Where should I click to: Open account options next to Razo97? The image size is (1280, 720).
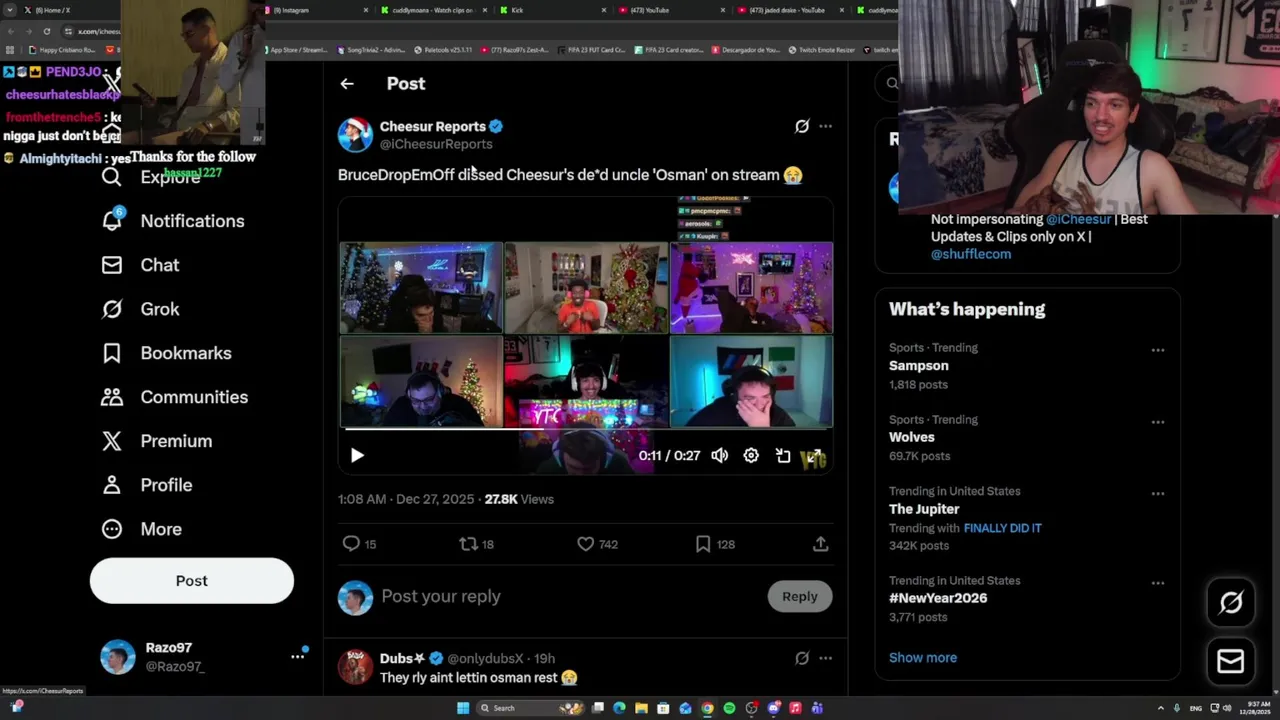click(297, 657)
